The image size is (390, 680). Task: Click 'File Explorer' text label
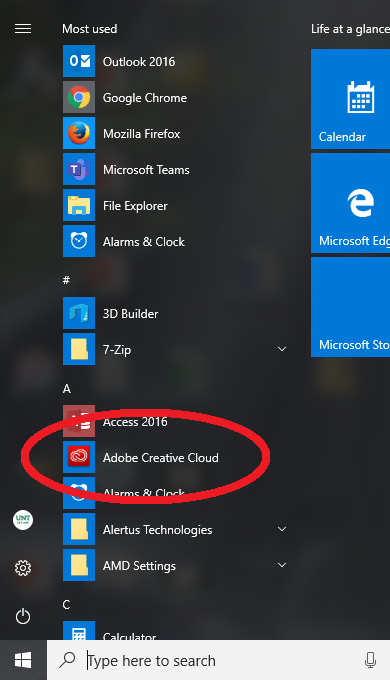click(135, 206)
